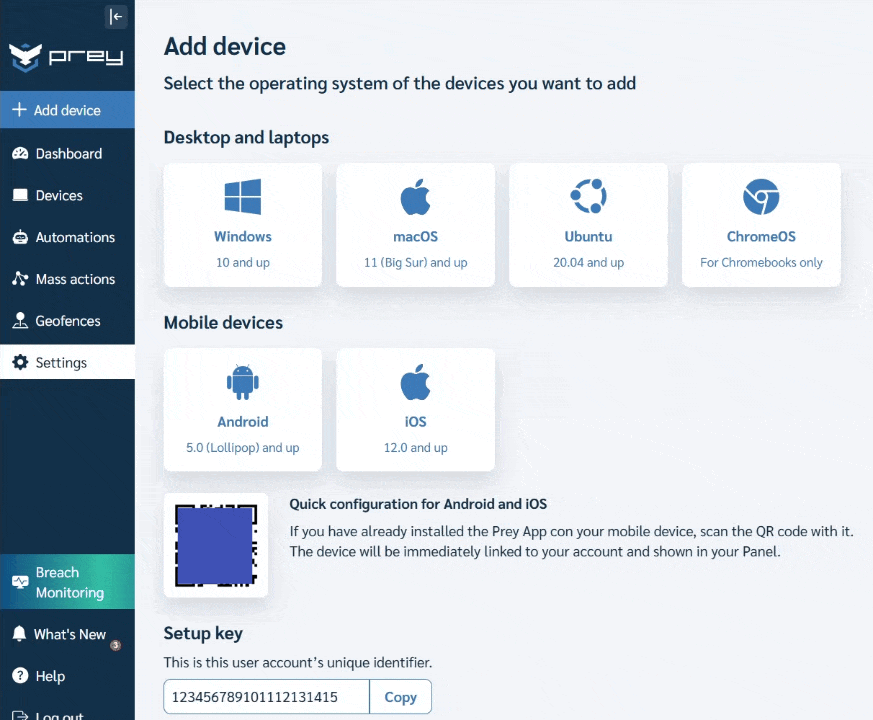Click the Log out door icon
The image size is (873, 720).
[20, 715]
